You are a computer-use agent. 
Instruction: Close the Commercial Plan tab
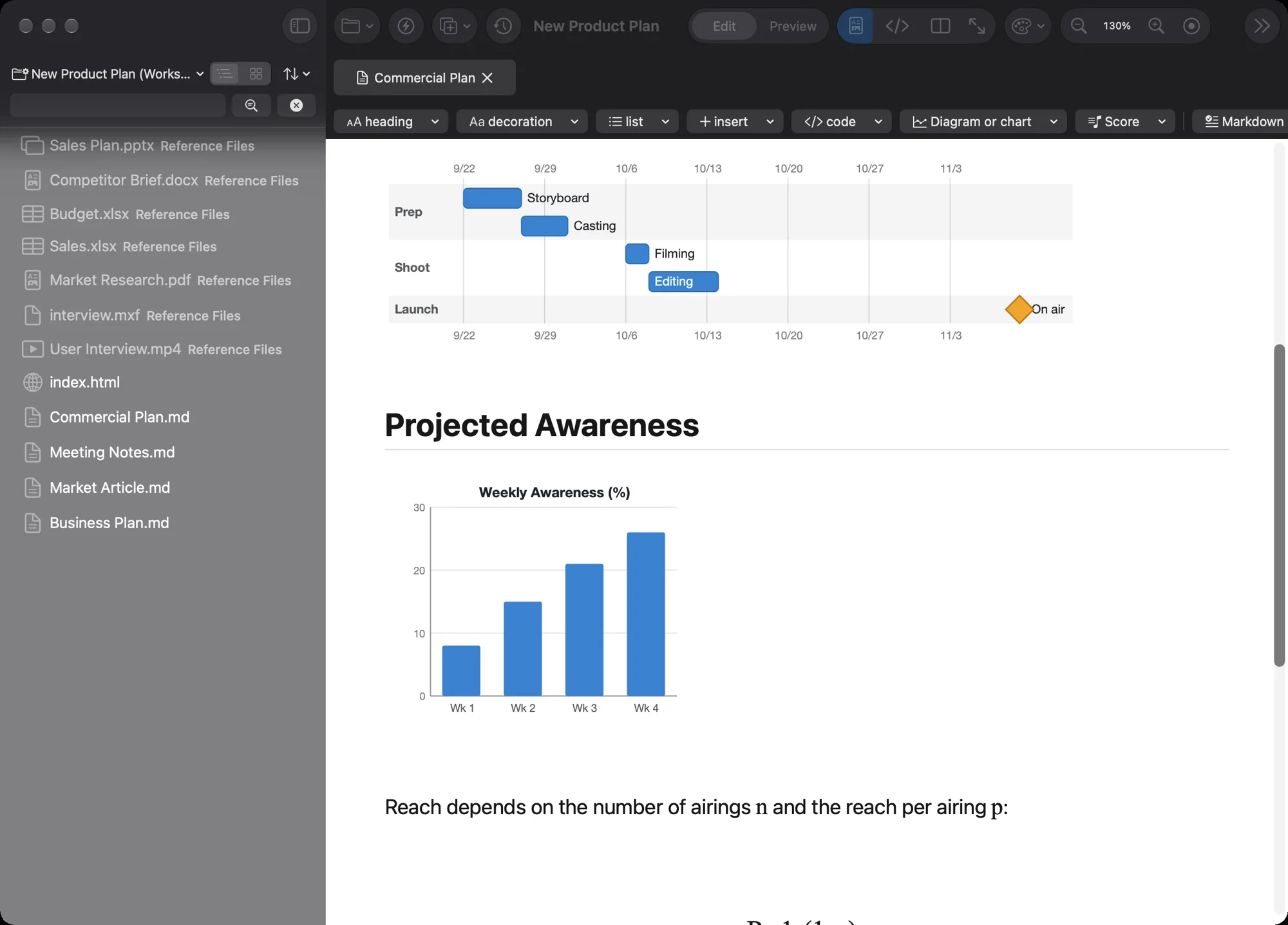click(488, 77)
